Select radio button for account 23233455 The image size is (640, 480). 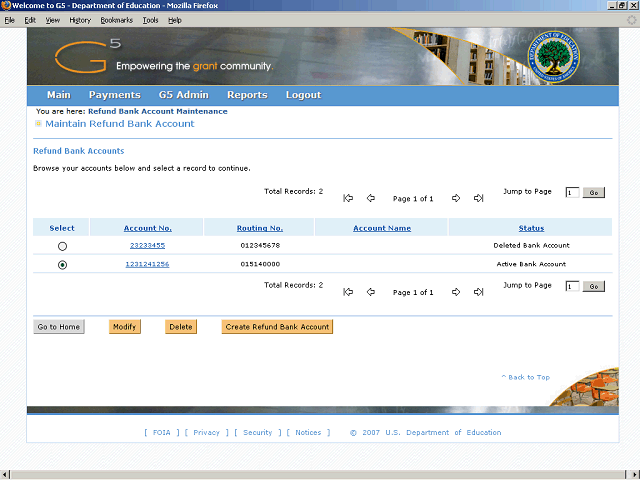(x=62, y=246)
